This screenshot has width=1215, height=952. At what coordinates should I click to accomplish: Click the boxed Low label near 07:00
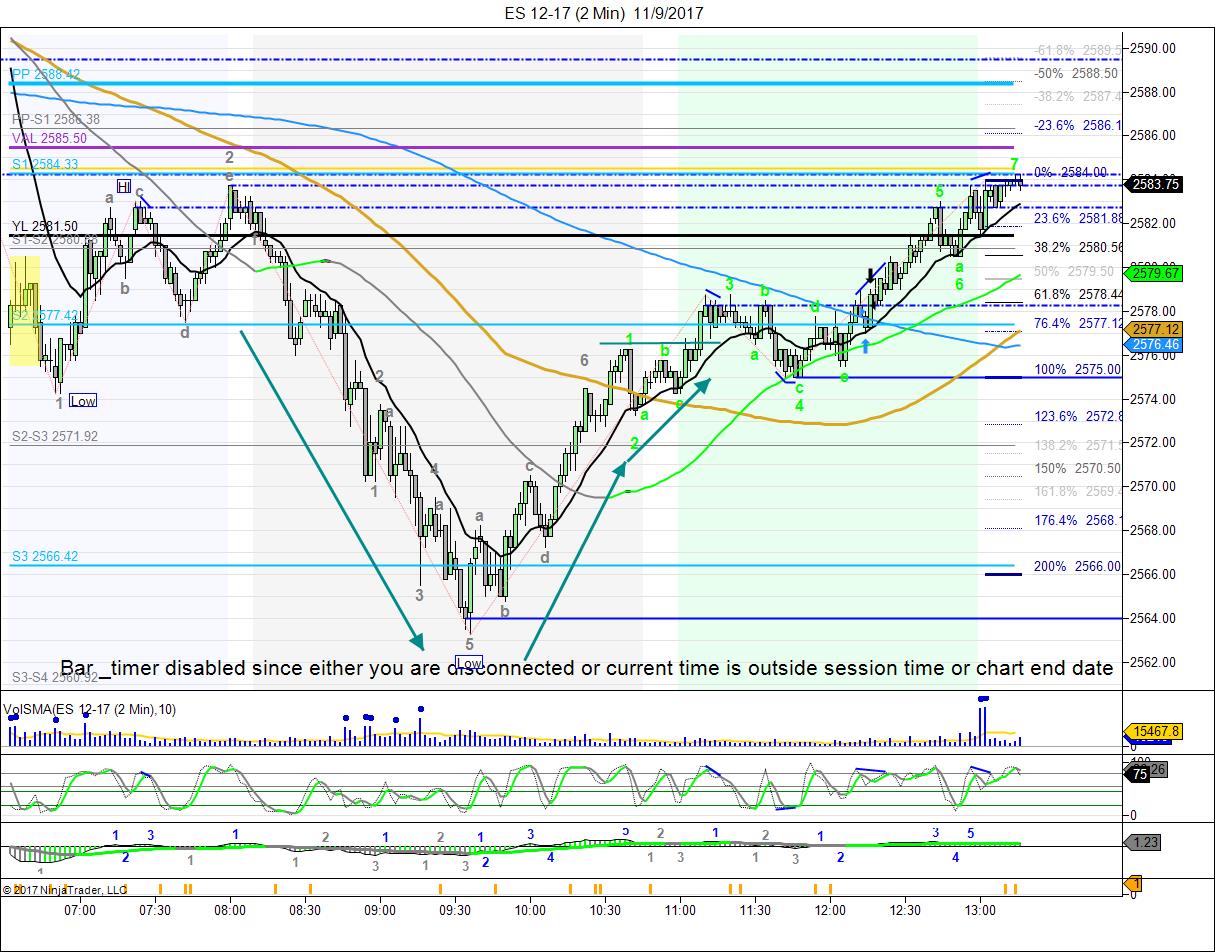[x=84, y=401]
